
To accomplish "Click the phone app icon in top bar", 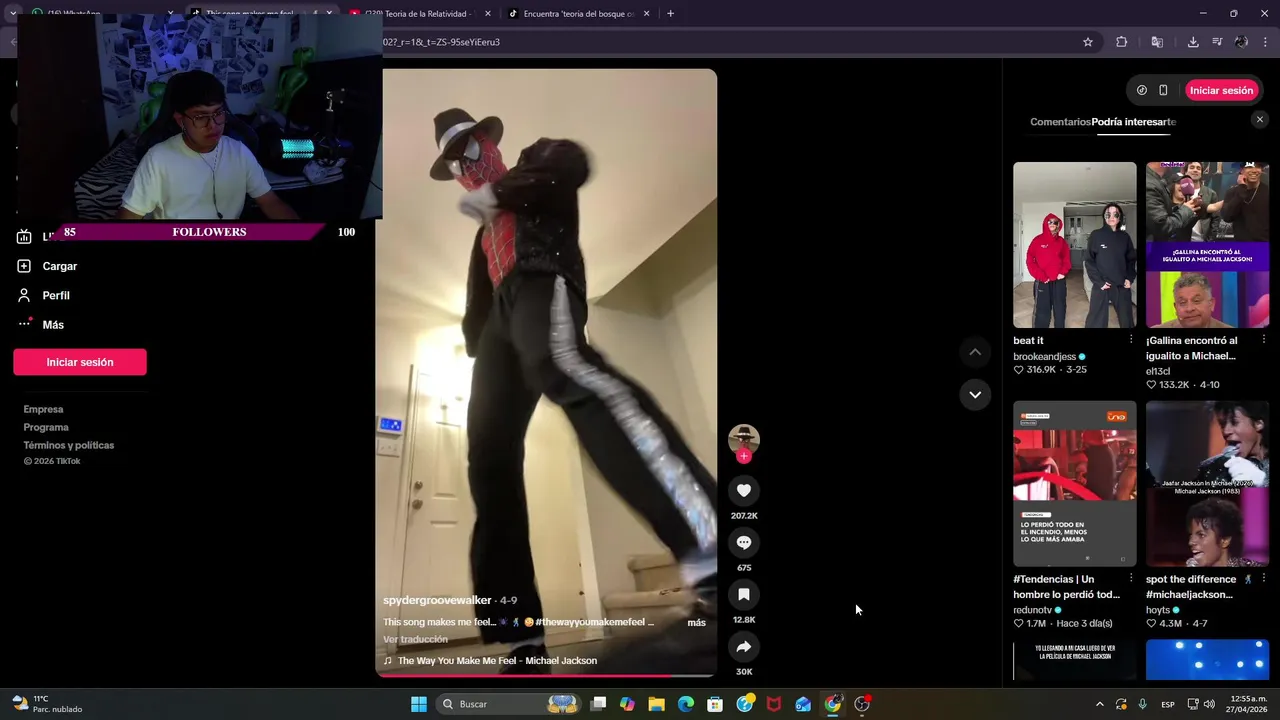I will point(1163,90).
